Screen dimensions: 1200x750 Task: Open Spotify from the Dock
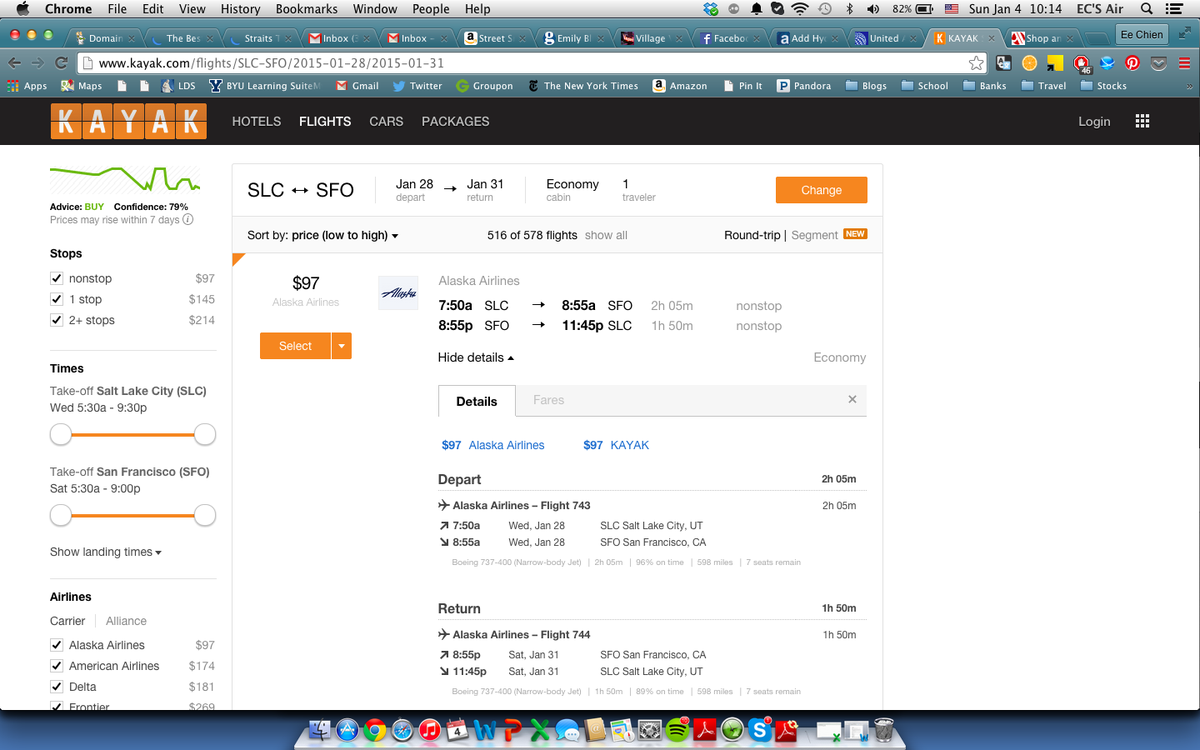pos(677,730)
